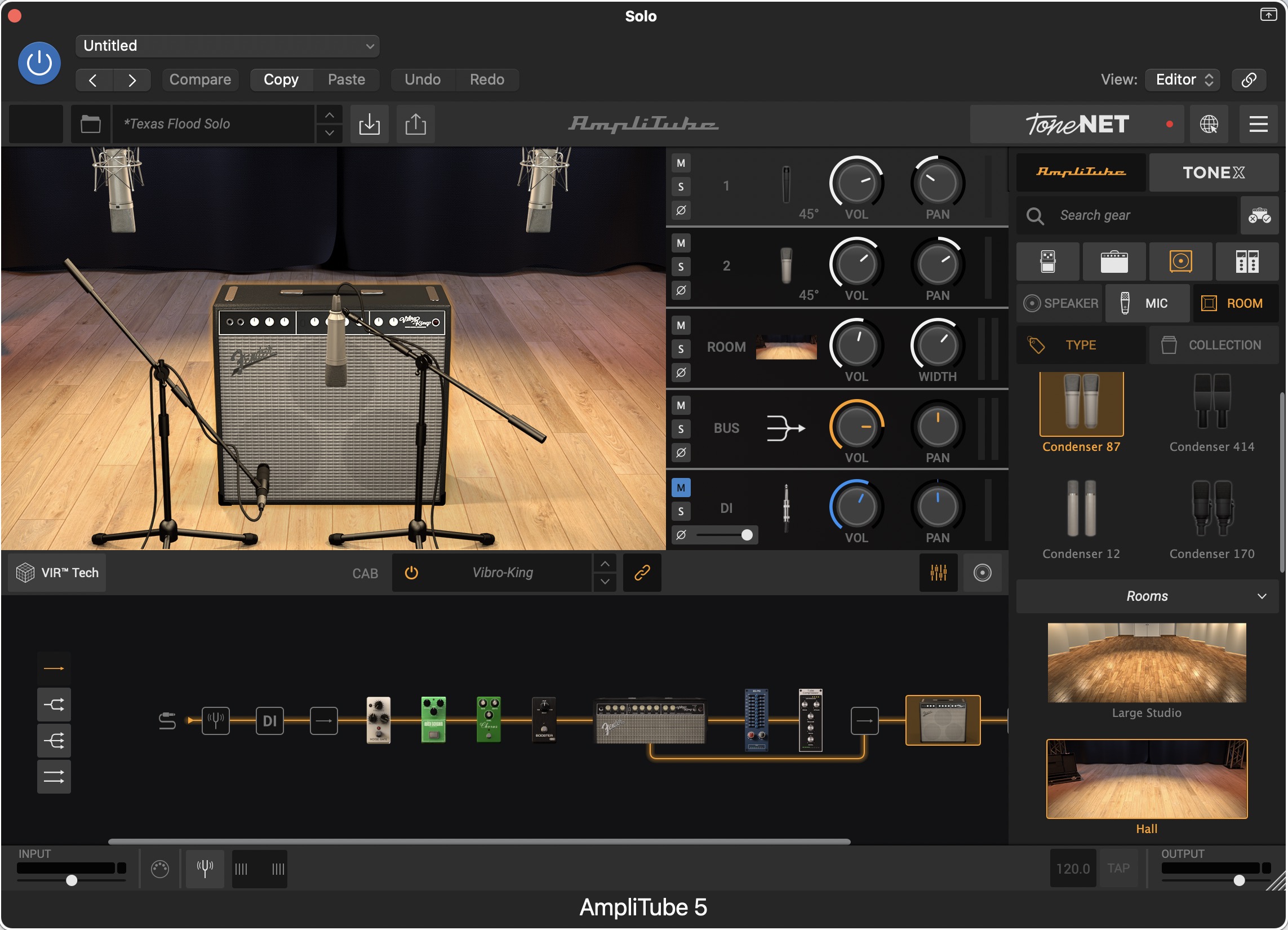Select the stomp pedal gear category icon
The image size is (1288, 930).
click(1047, 262)
